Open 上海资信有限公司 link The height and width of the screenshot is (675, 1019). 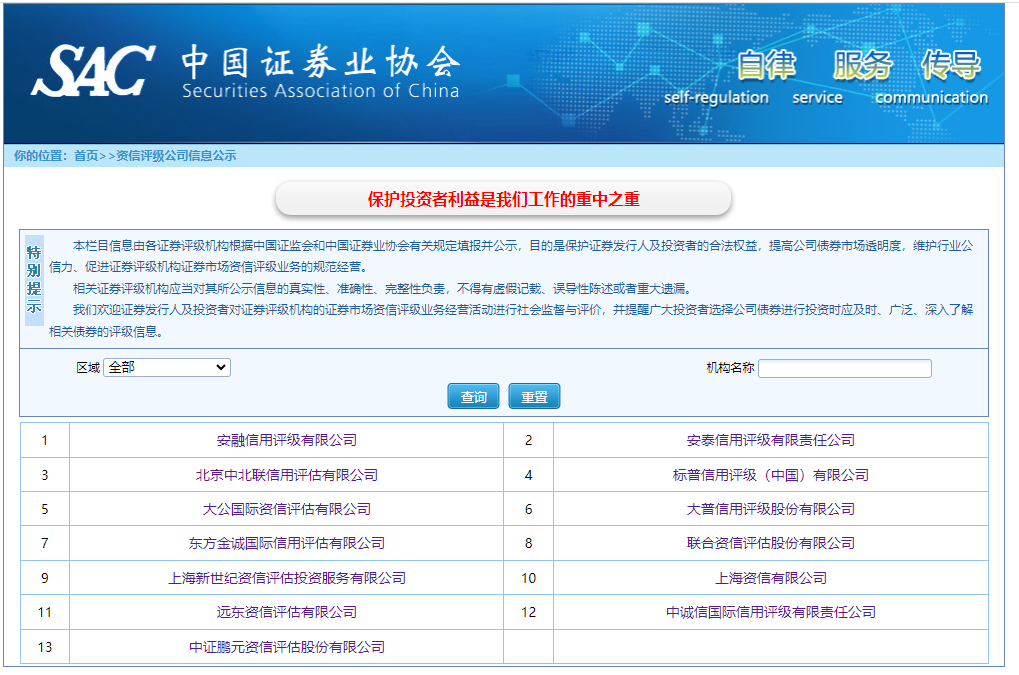[x=771, y=578]
